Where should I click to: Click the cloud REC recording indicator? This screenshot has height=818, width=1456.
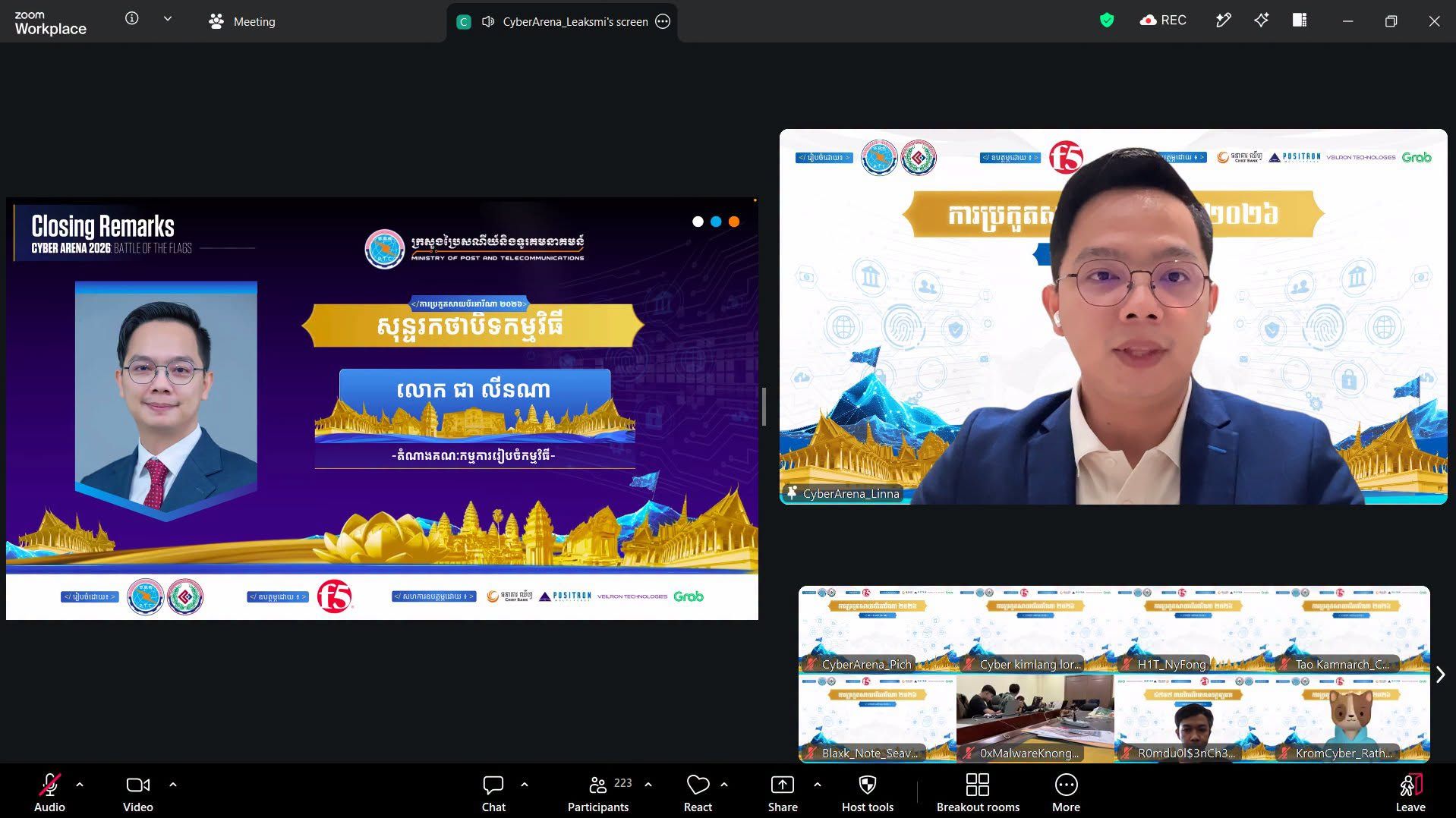pyautogui.click(x=1163, y=20)
